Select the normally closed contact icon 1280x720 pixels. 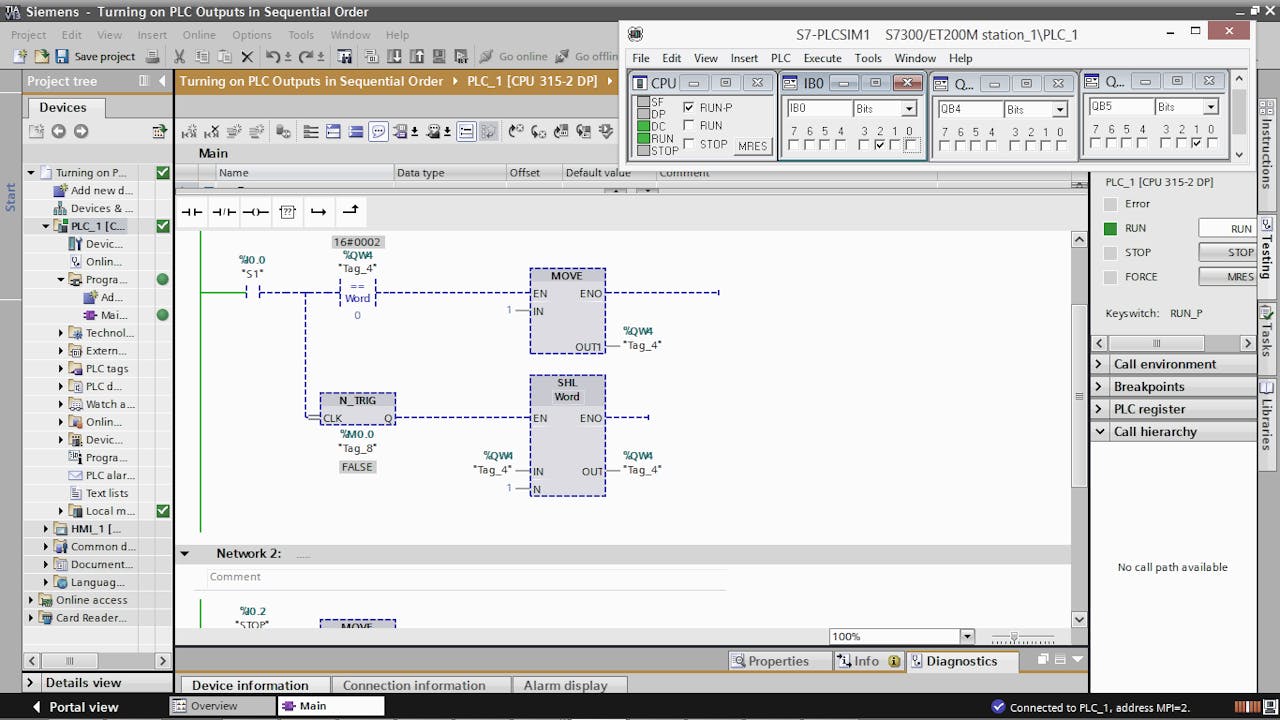tap(222, 211)
